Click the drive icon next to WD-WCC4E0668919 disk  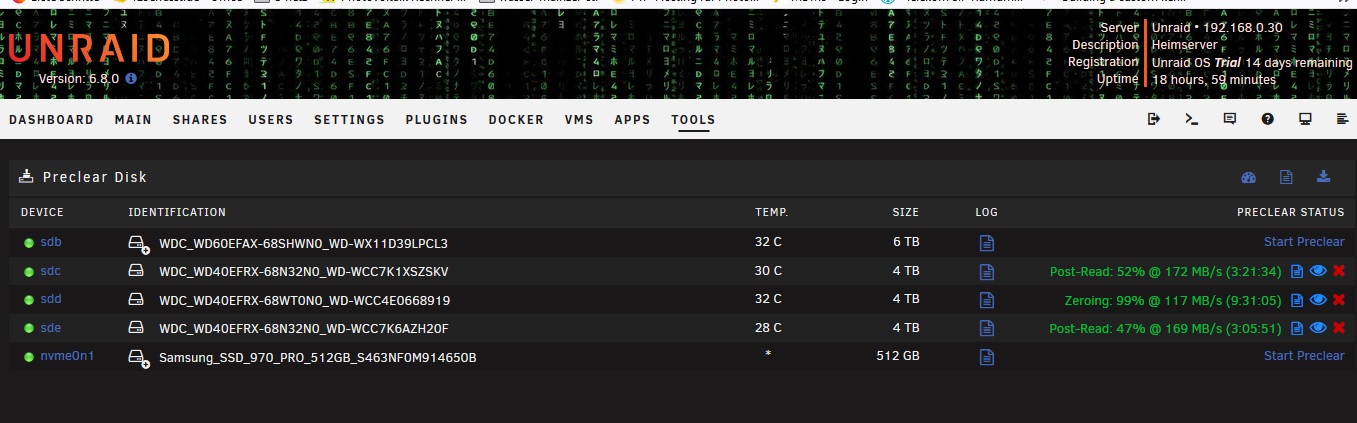[x=137, y=299]
